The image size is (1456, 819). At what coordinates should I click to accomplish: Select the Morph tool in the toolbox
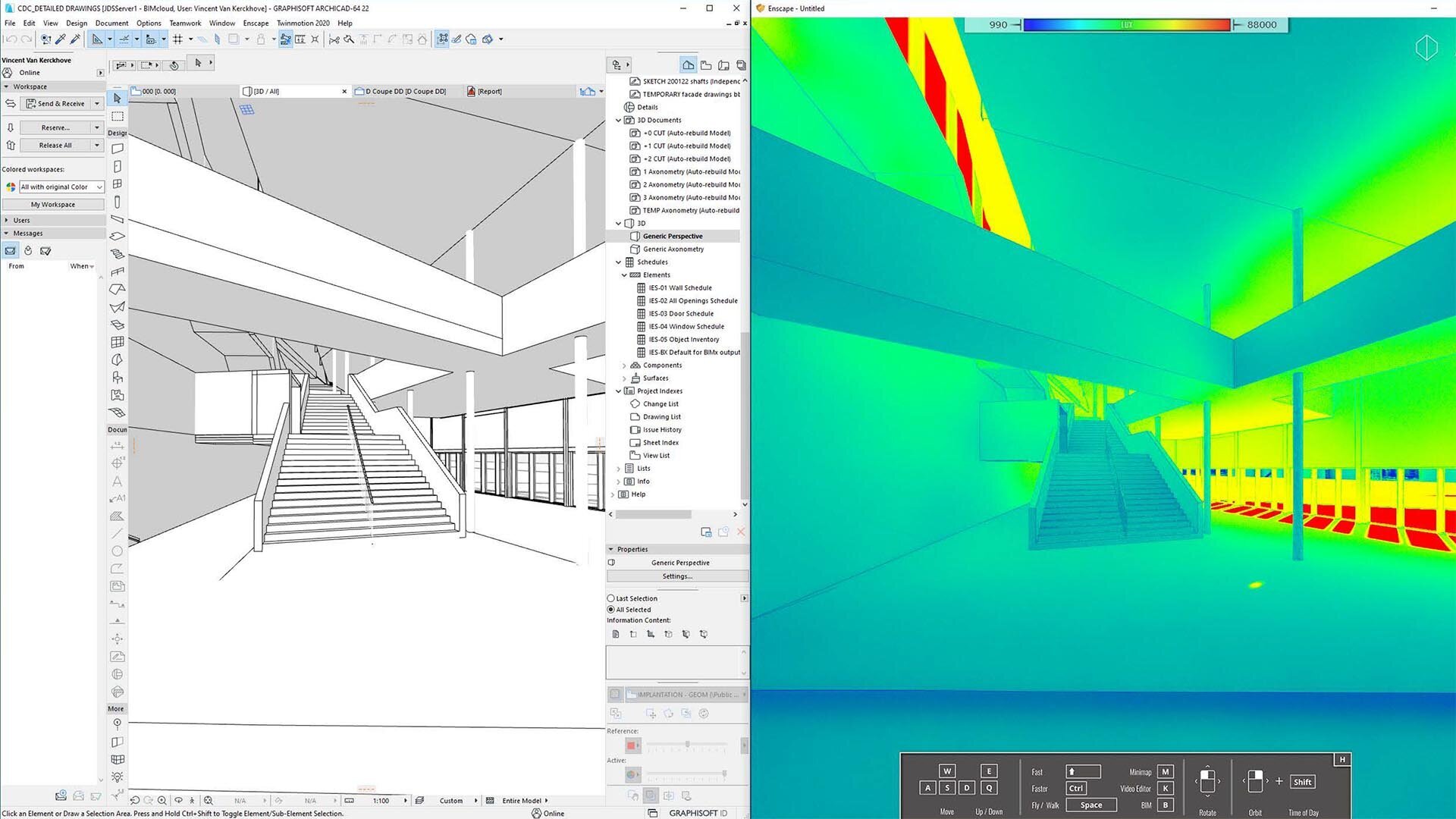click(118, 359)
